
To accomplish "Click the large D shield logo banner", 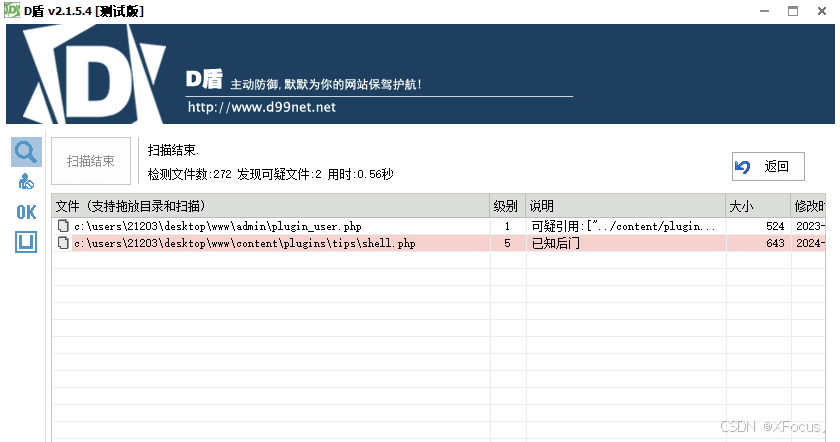I will pos(94,74).
